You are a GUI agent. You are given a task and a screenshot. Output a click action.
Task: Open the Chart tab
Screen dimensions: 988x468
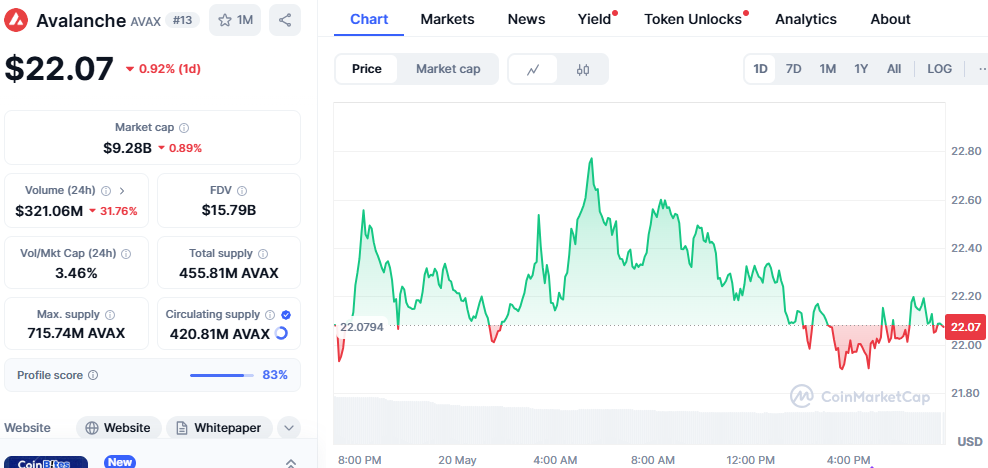coord(369,20)
